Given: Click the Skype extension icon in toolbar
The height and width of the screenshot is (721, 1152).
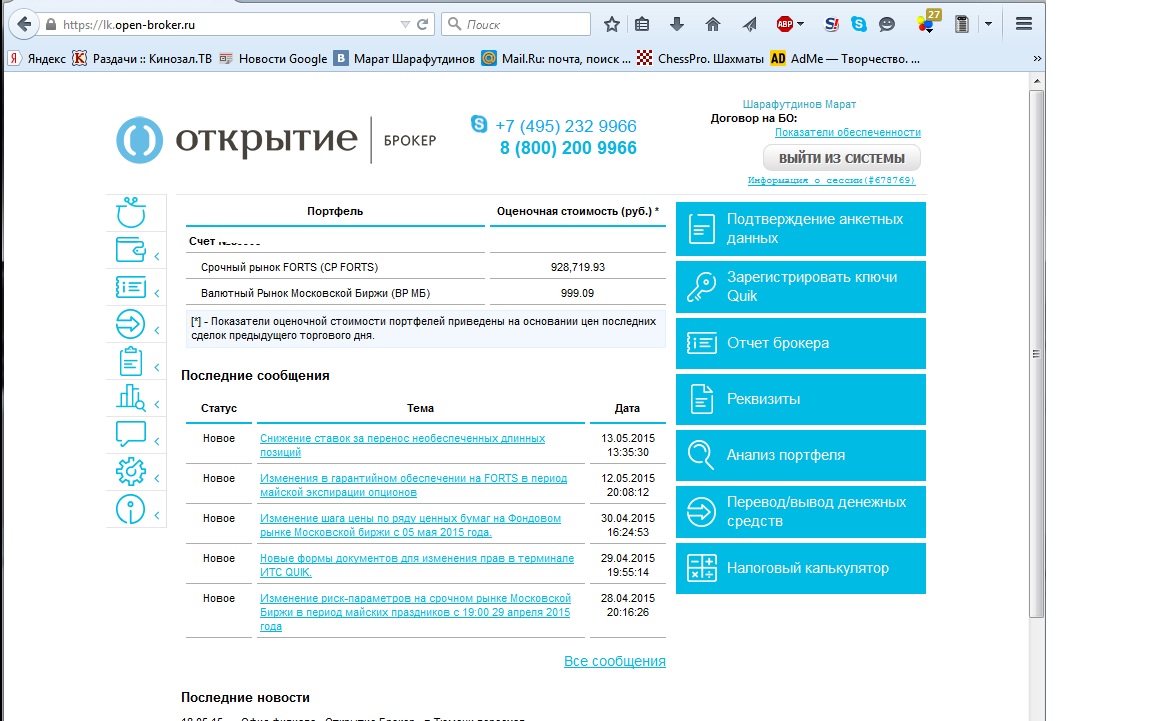Looking at the screenshot, I should pyautogui.click(x=859, y=24).
